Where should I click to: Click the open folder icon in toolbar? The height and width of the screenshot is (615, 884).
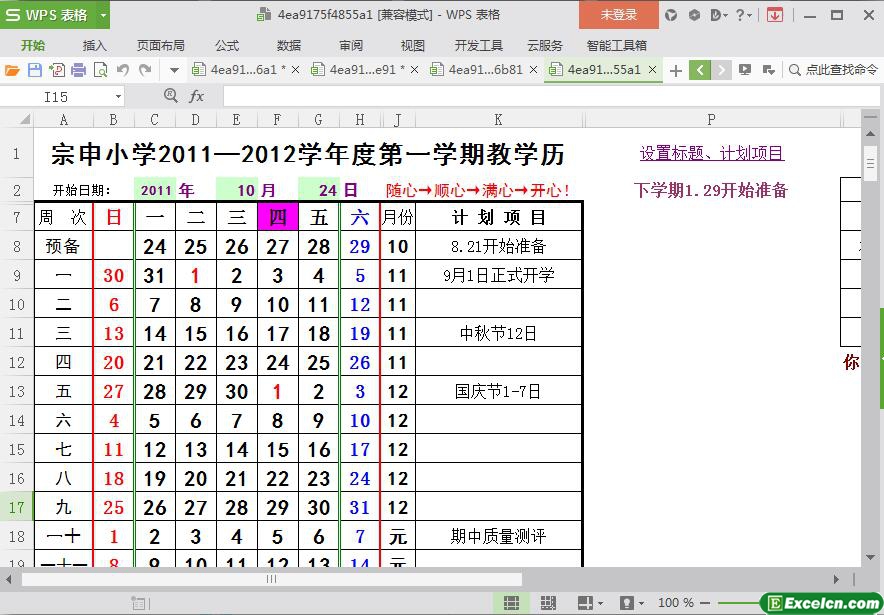tap(12, 70)
